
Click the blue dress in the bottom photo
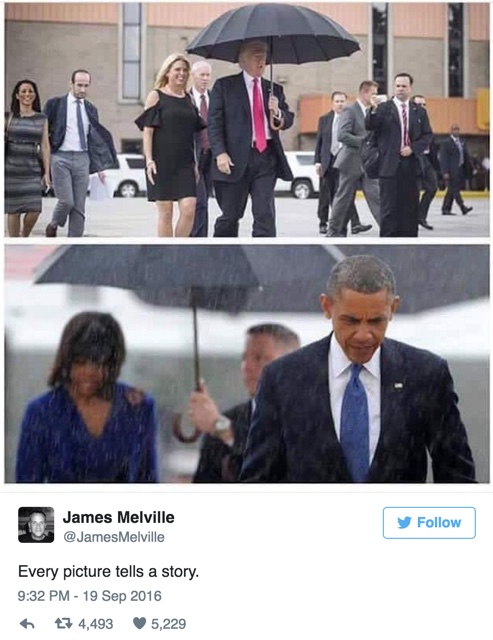point(87,435)
